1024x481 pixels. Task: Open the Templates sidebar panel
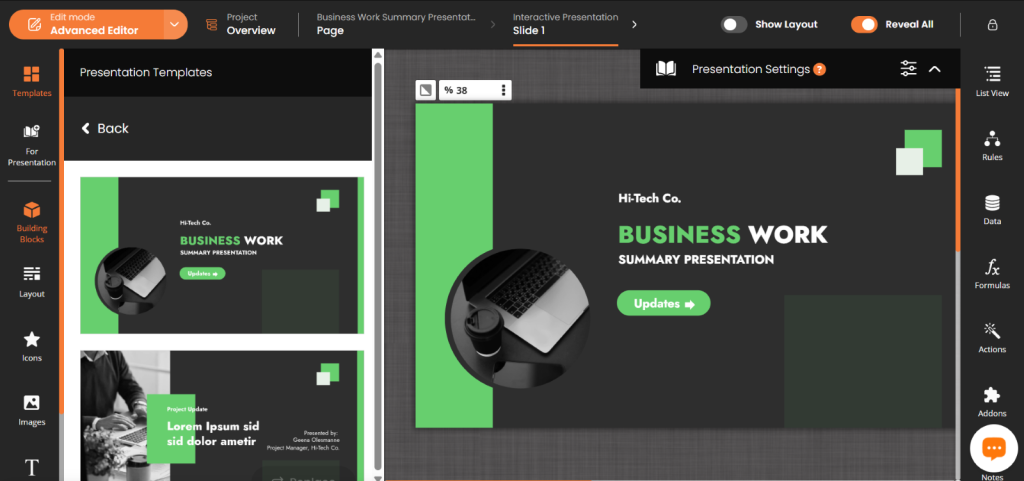[x=31, y=81]
